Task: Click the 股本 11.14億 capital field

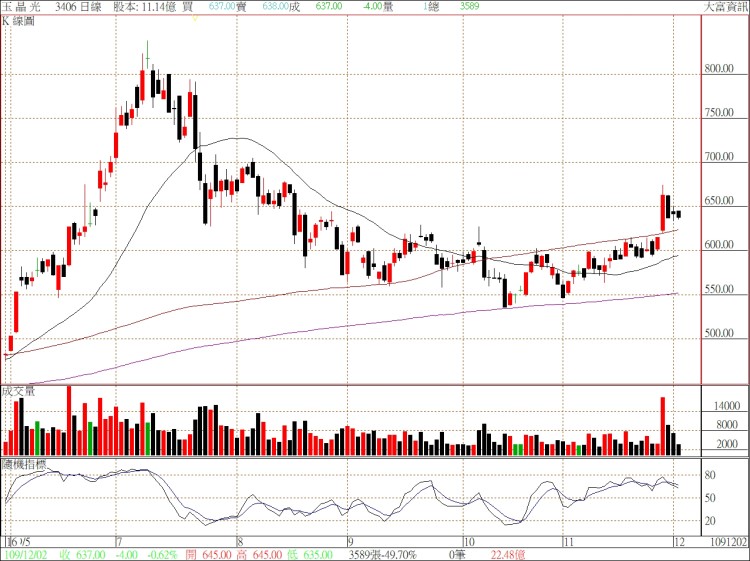Action: [x=144, y=6]
